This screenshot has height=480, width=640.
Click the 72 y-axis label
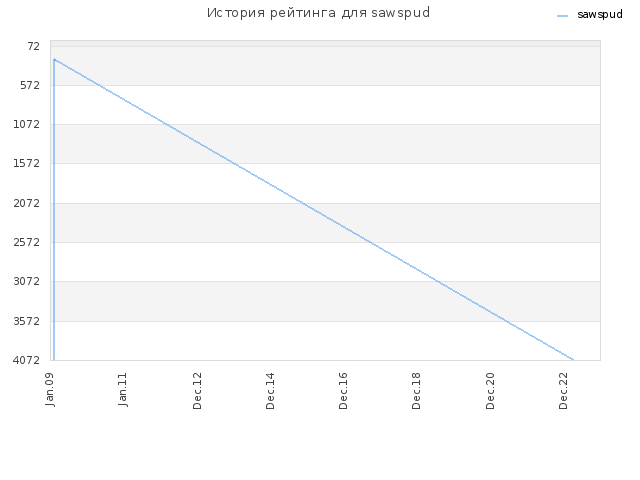pos(33,47)
